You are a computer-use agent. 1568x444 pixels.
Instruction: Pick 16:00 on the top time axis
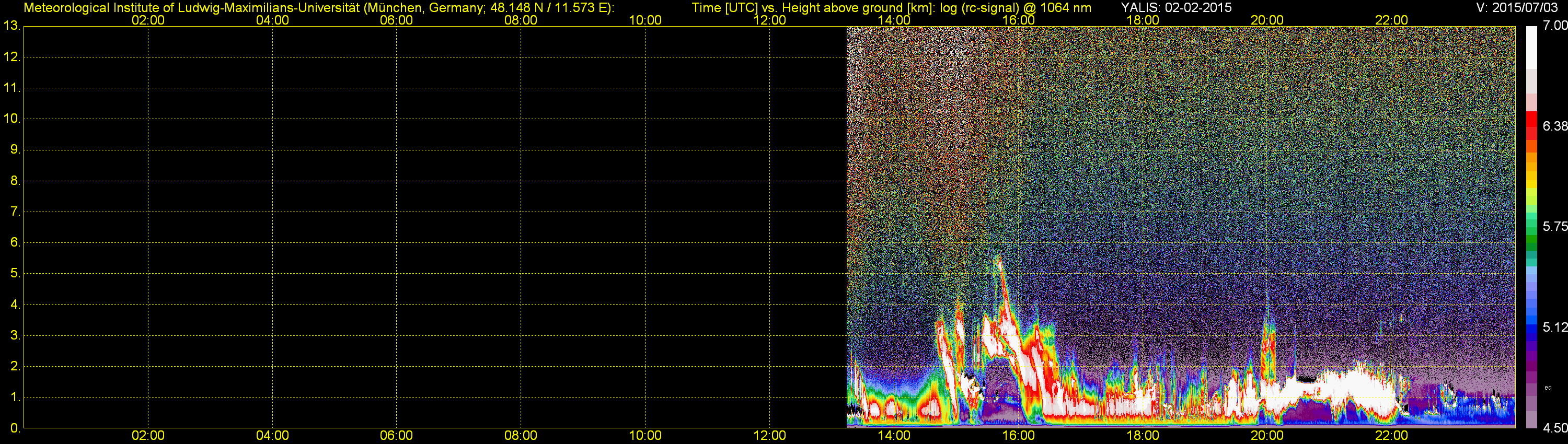point(1018,20)
